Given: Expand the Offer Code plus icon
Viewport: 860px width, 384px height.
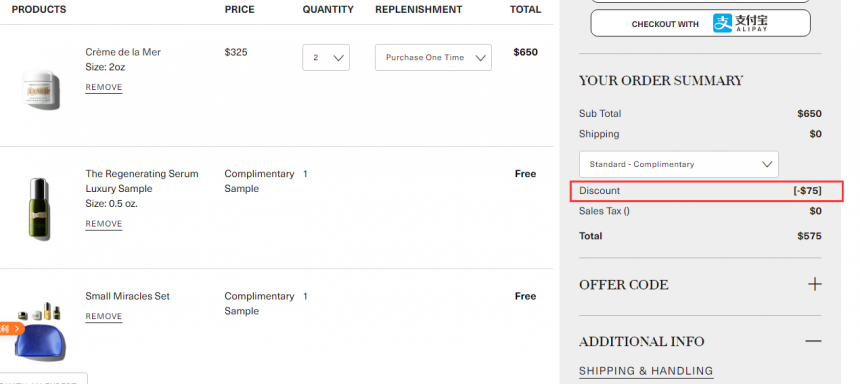Looking at the screenshot, I should click(x=814, y=284).
